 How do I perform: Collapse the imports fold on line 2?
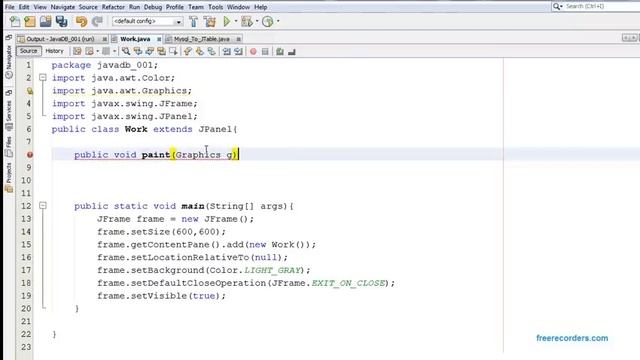click(x=43, y=78)
